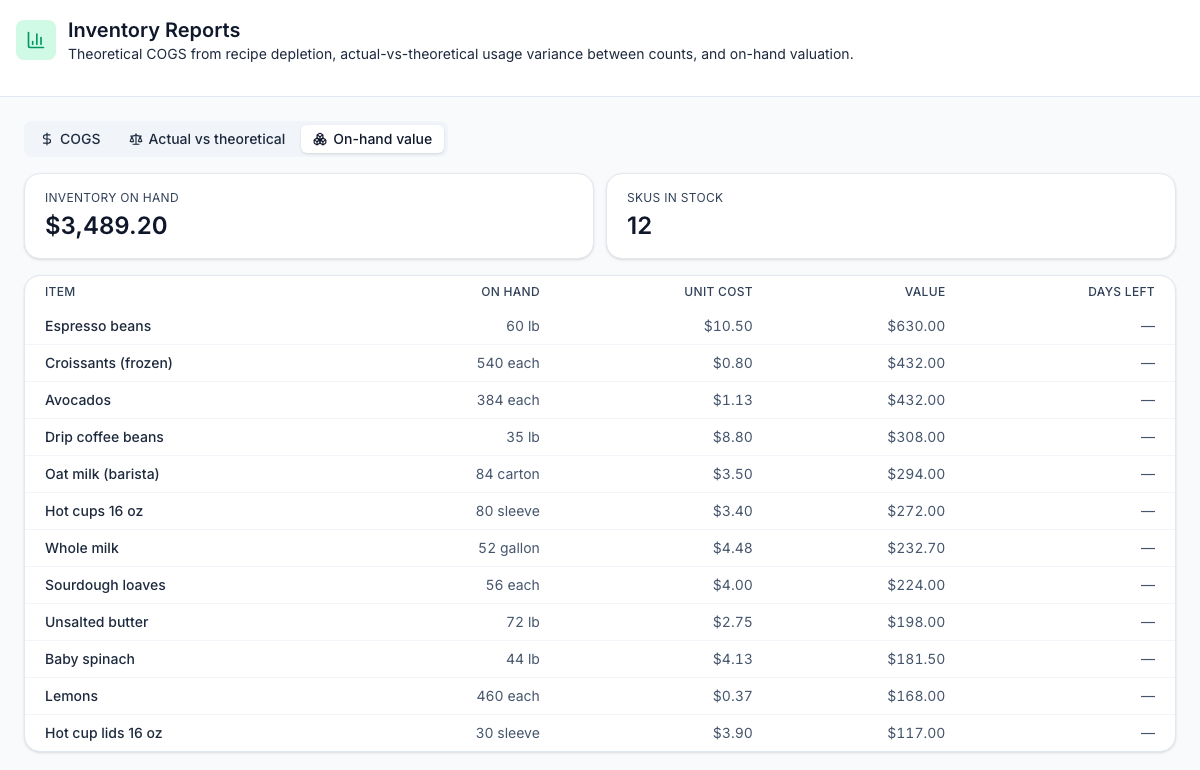Select the Whole milk item

coord(82,548)
